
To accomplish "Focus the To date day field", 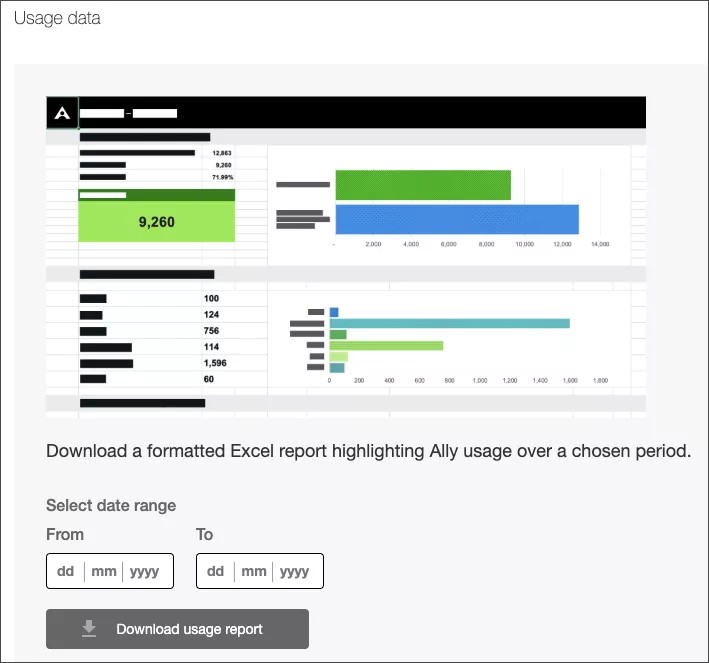I will tap(215, 572).
